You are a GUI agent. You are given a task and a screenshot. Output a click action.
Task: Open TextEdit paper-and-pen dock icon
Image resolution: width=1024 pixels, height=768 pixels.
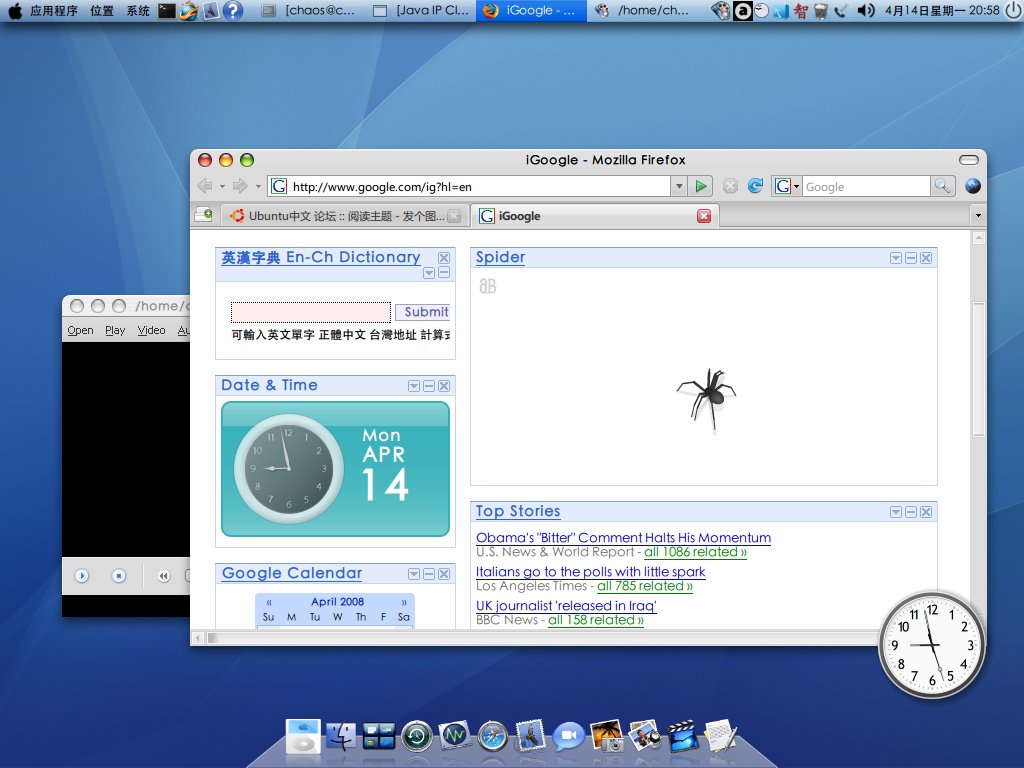[x=721, y=735]
